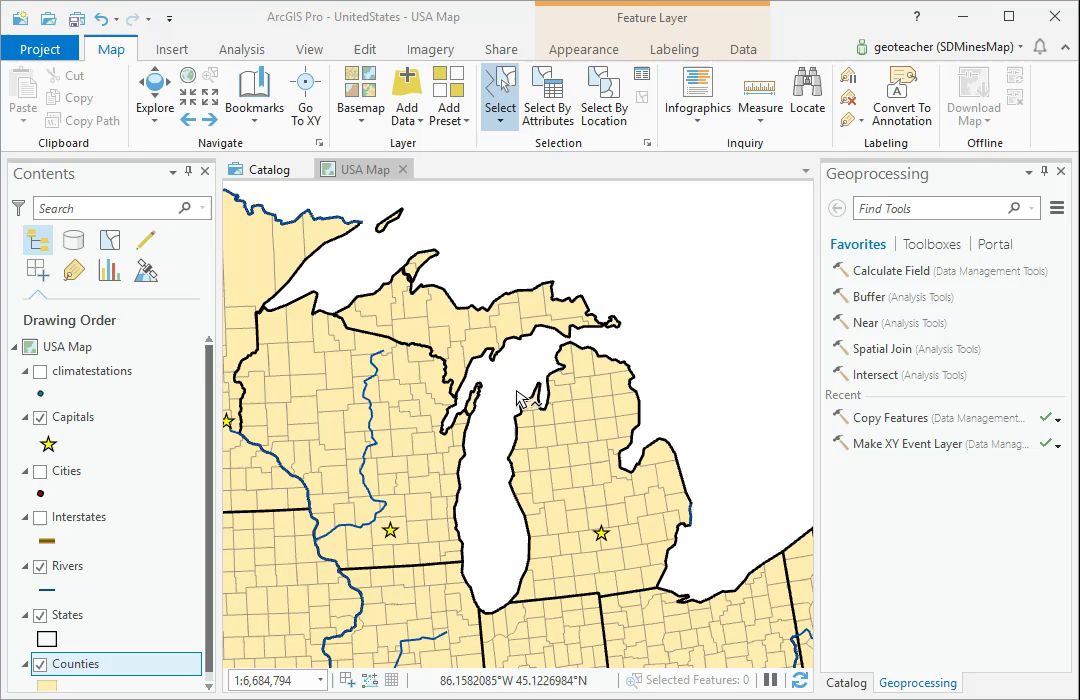
Task: Click the Project button
Action: pyautogui.click(x=40, y=49)
